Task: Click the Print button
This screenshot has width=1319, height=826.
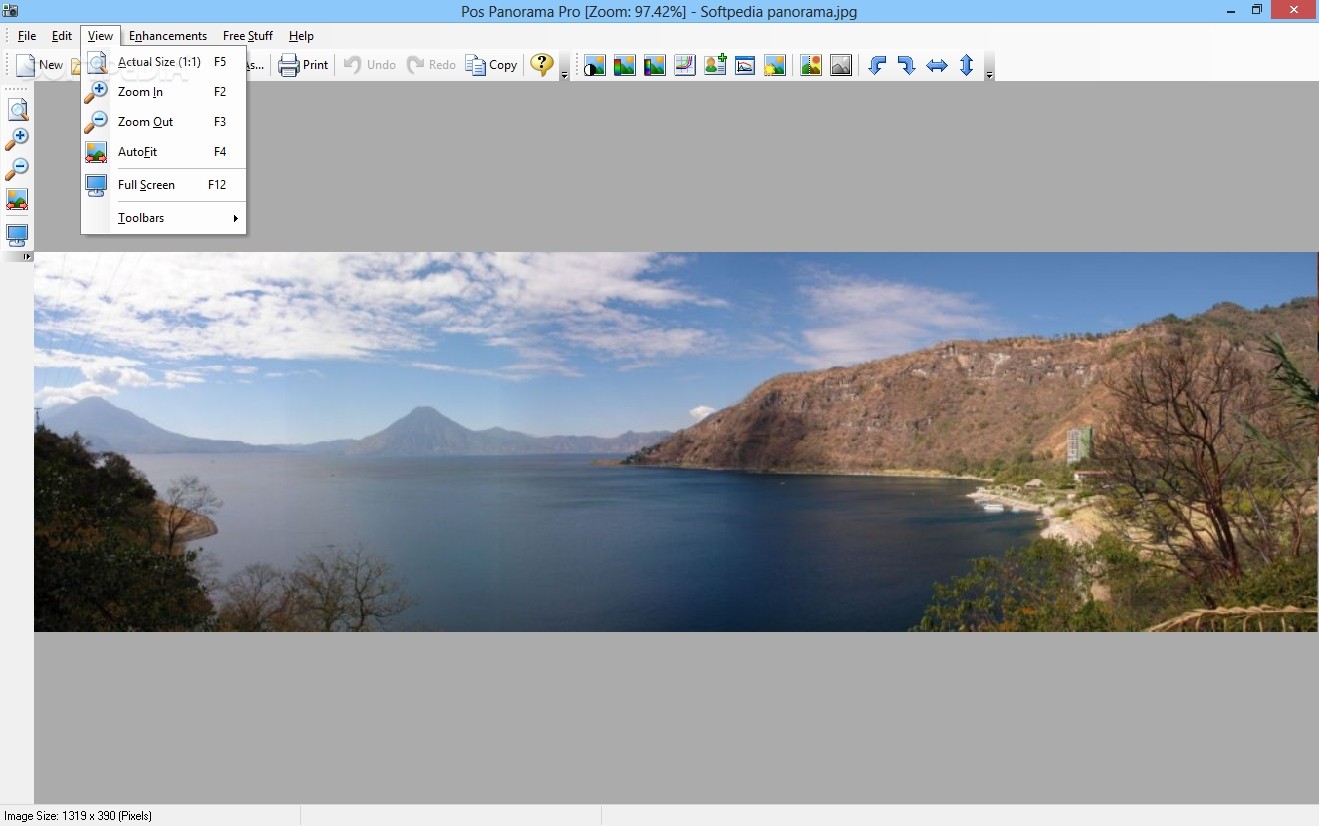Action: [303, 65]
